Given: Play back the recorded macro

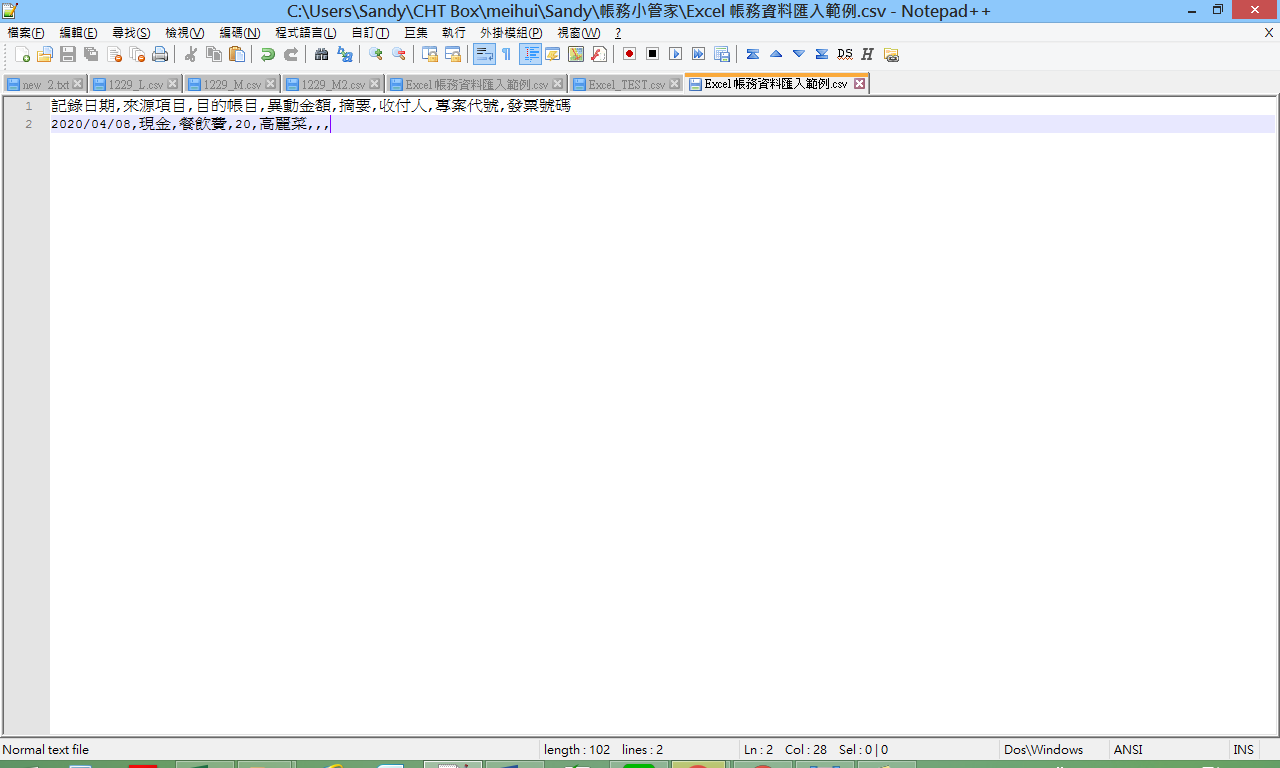Looking at the screenshot, I should point(675,54).
